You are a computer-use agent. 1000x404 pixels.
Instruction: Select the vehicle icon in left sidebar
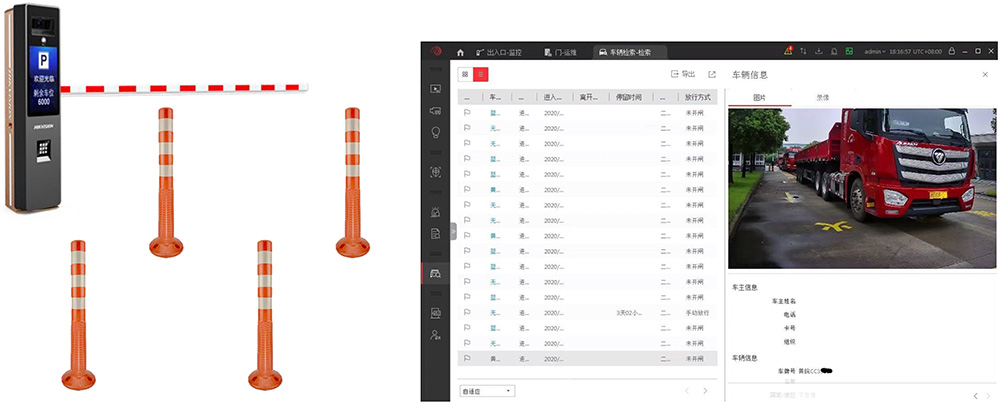pyautogui.click(x=435, y=273)
